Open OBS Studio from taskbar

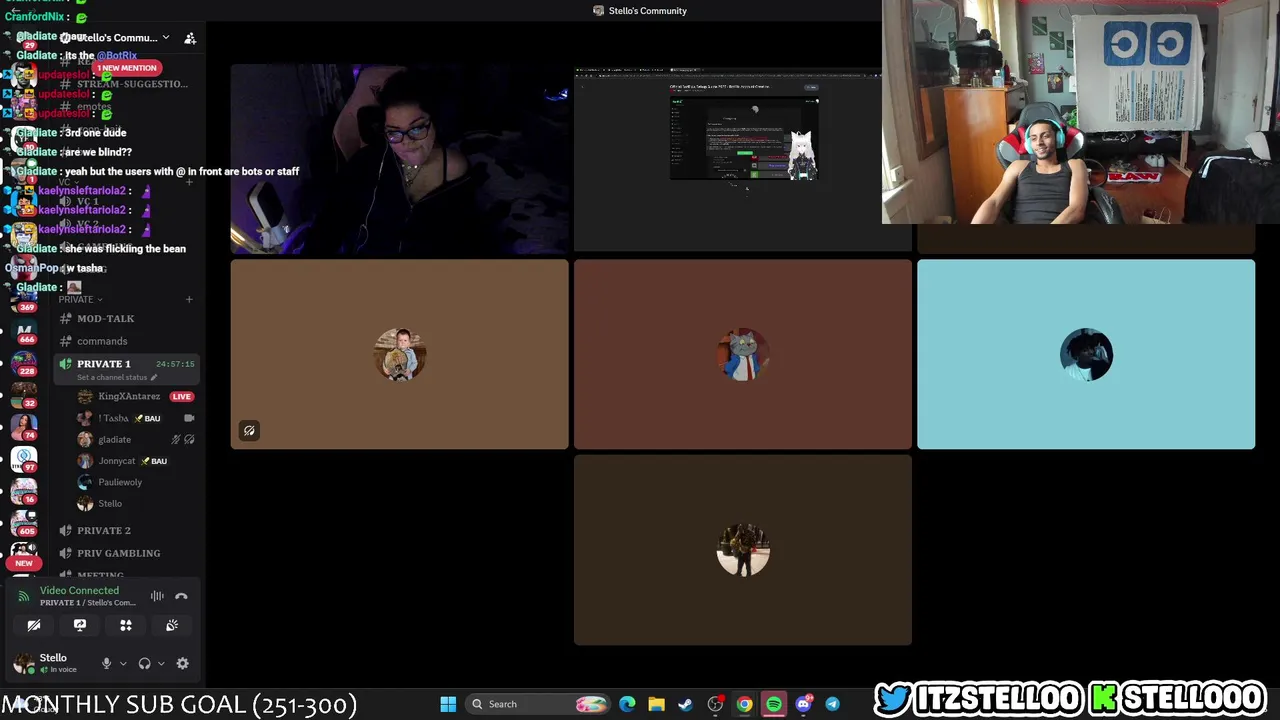point(715,704)
